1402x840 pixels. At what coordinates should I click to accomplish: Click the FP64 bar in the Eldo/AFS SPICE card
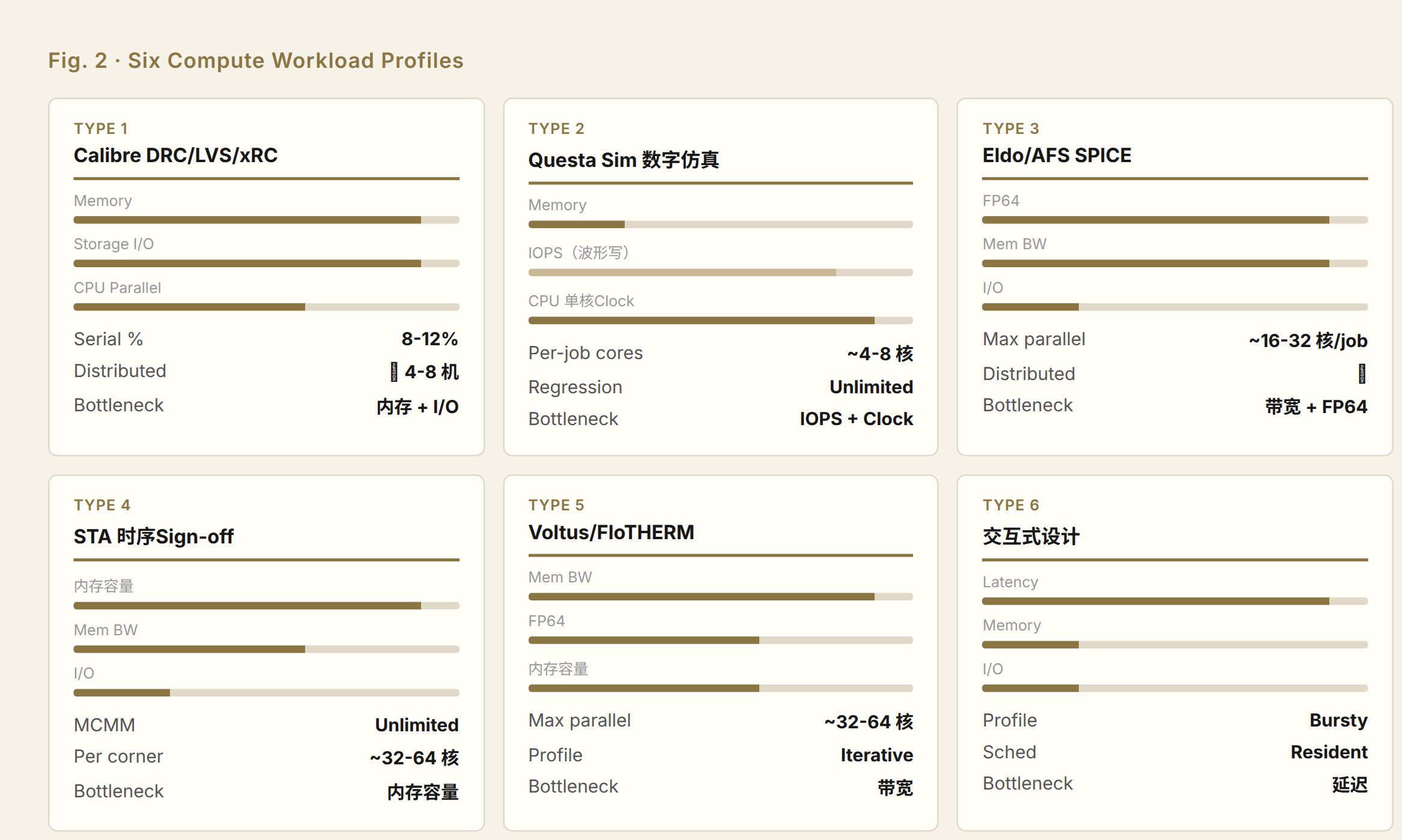(x=1175, y=220)
